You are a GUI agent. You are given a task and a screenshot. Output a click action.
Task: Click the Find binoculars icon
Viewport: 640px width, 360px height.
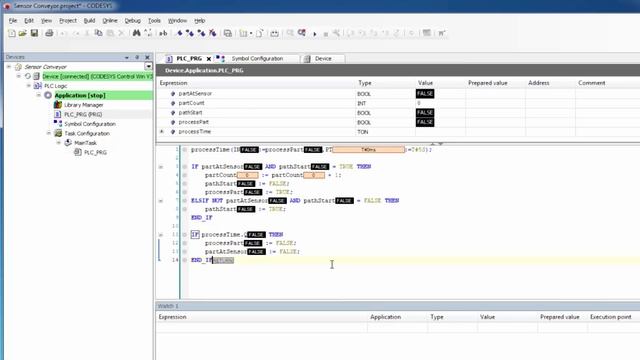(x=137, y=33)
